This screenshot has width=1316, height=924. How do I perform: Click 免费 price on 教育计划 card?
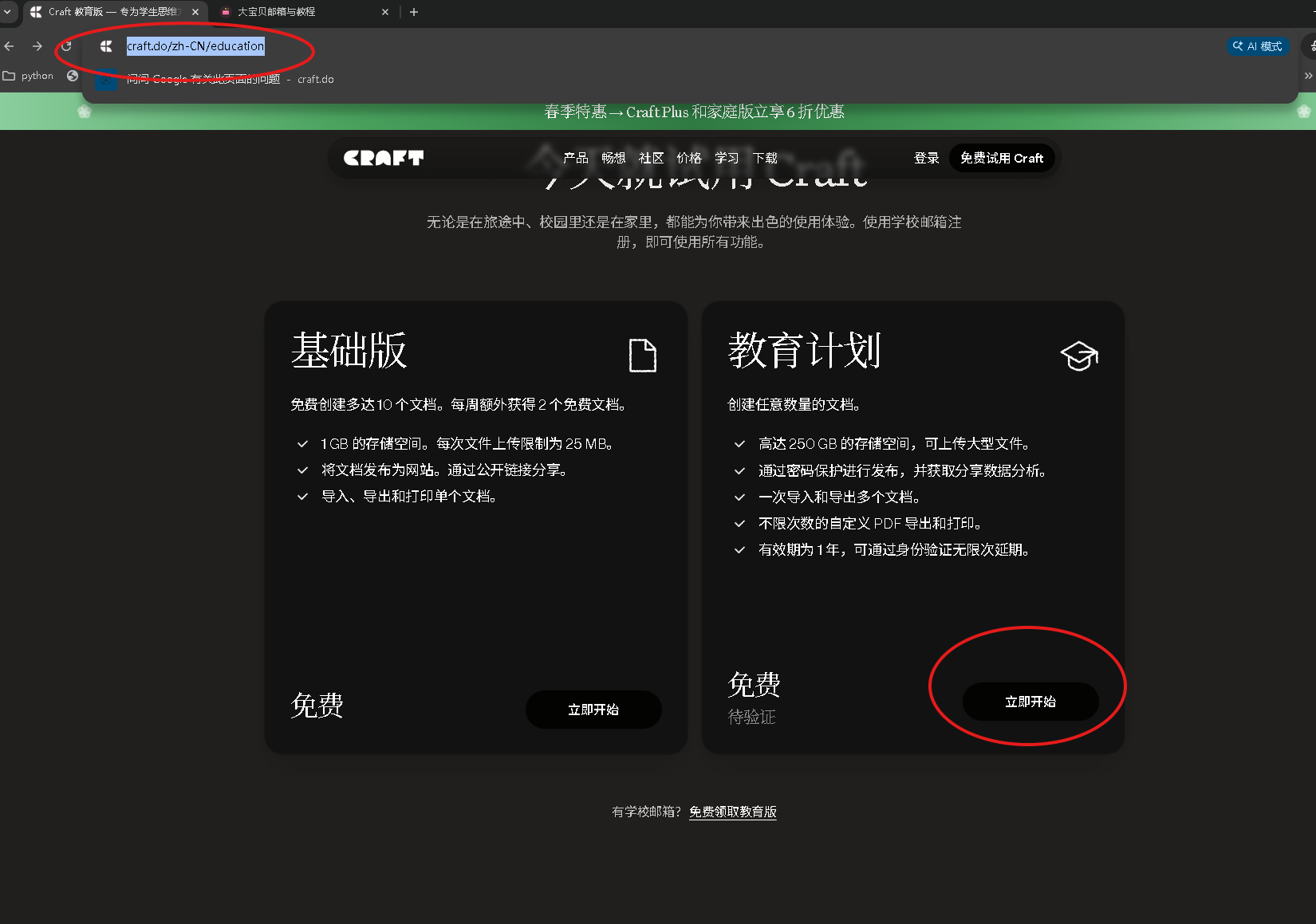(755, 685)
